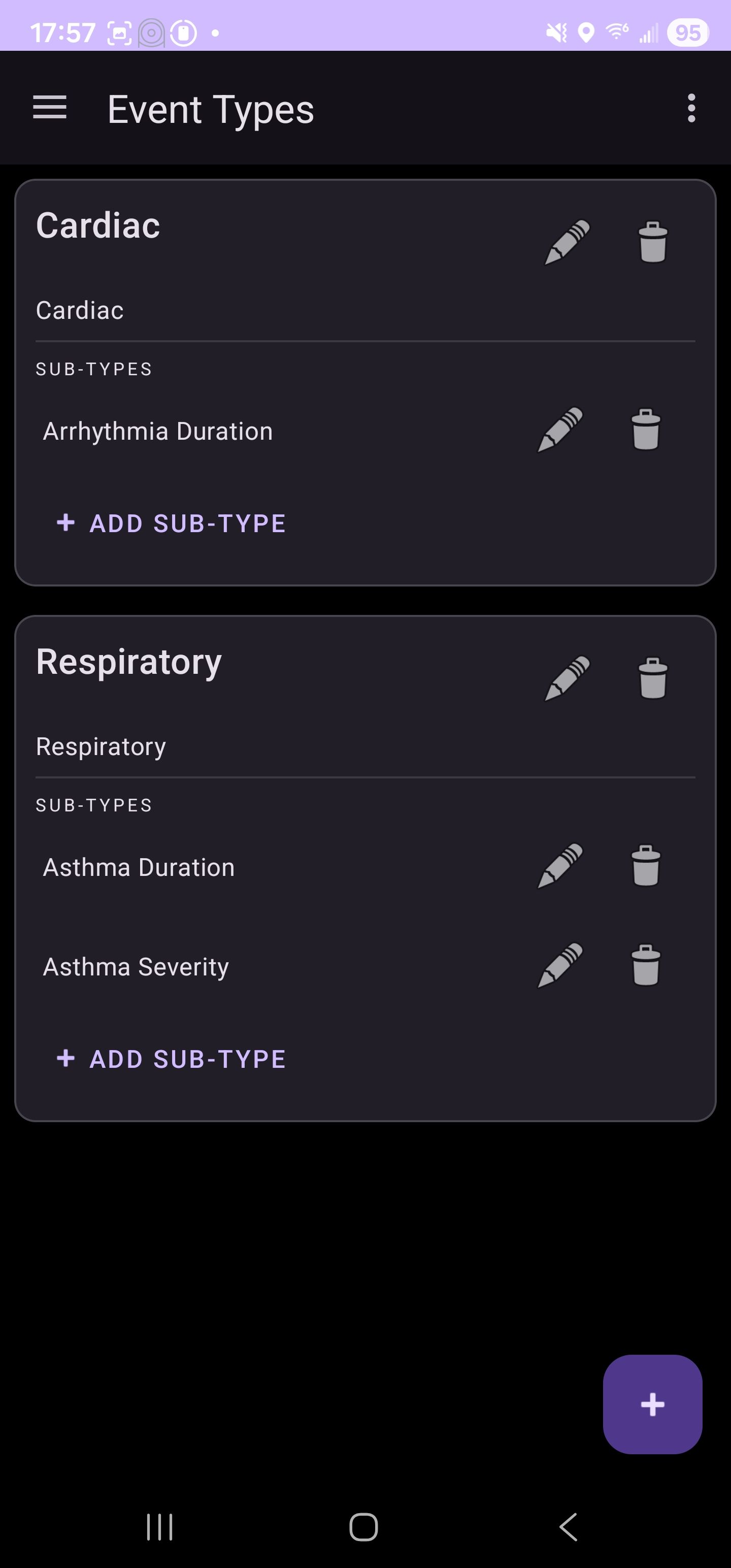
Task: Edit the Asthma Severity sub-type
Action: tap(560, 965)
